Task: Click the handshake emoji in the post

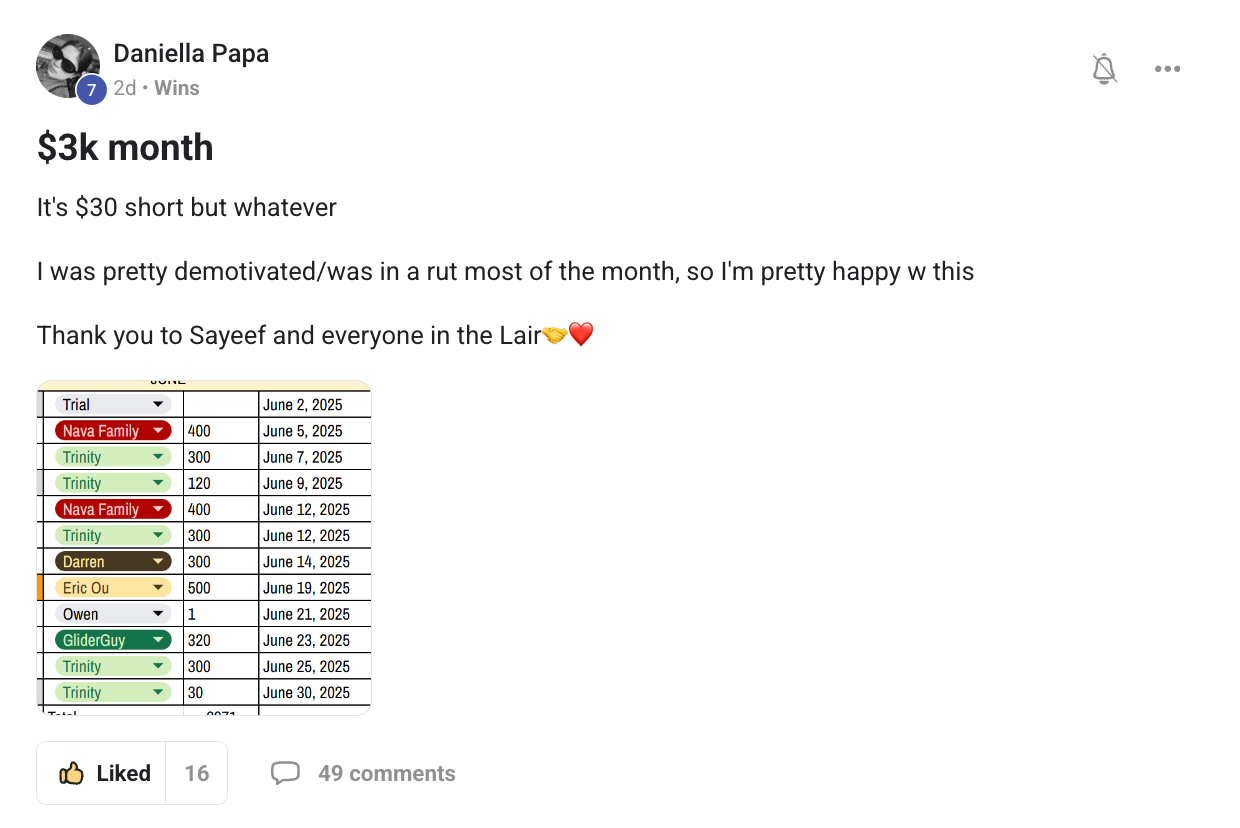Action: 554,335
